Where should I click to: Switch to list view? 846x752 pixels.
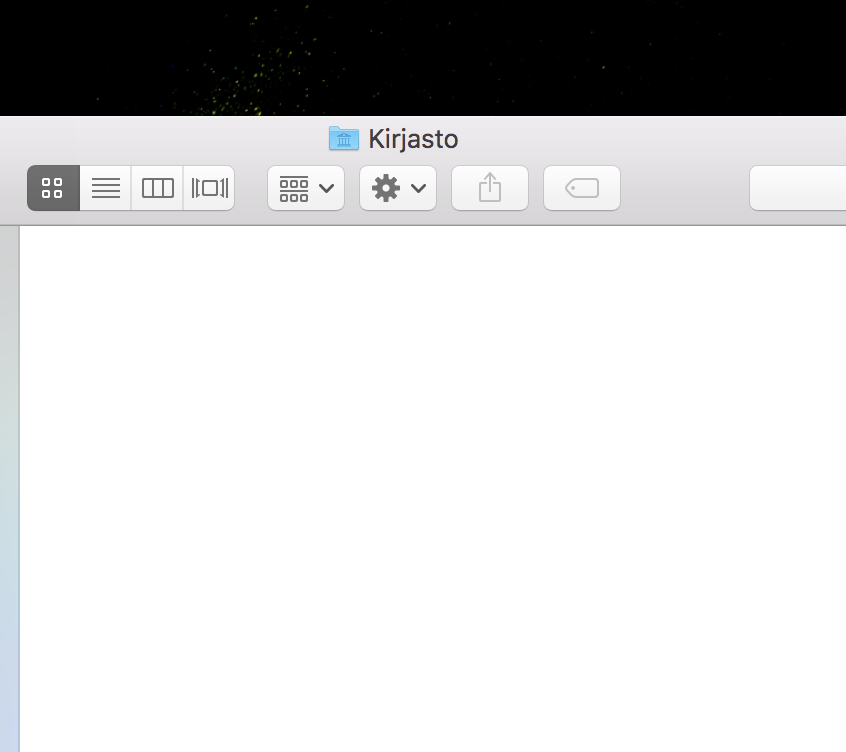coord(105,188)
